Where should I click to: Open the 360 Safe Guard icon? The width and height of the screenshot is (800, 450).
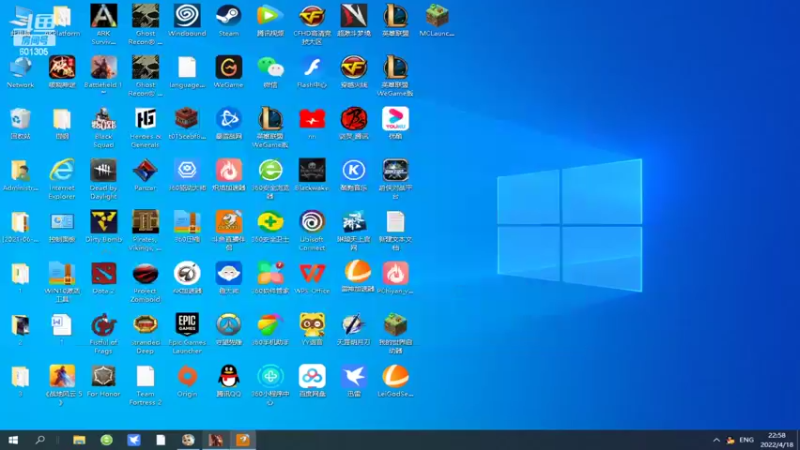pos(270,227)
